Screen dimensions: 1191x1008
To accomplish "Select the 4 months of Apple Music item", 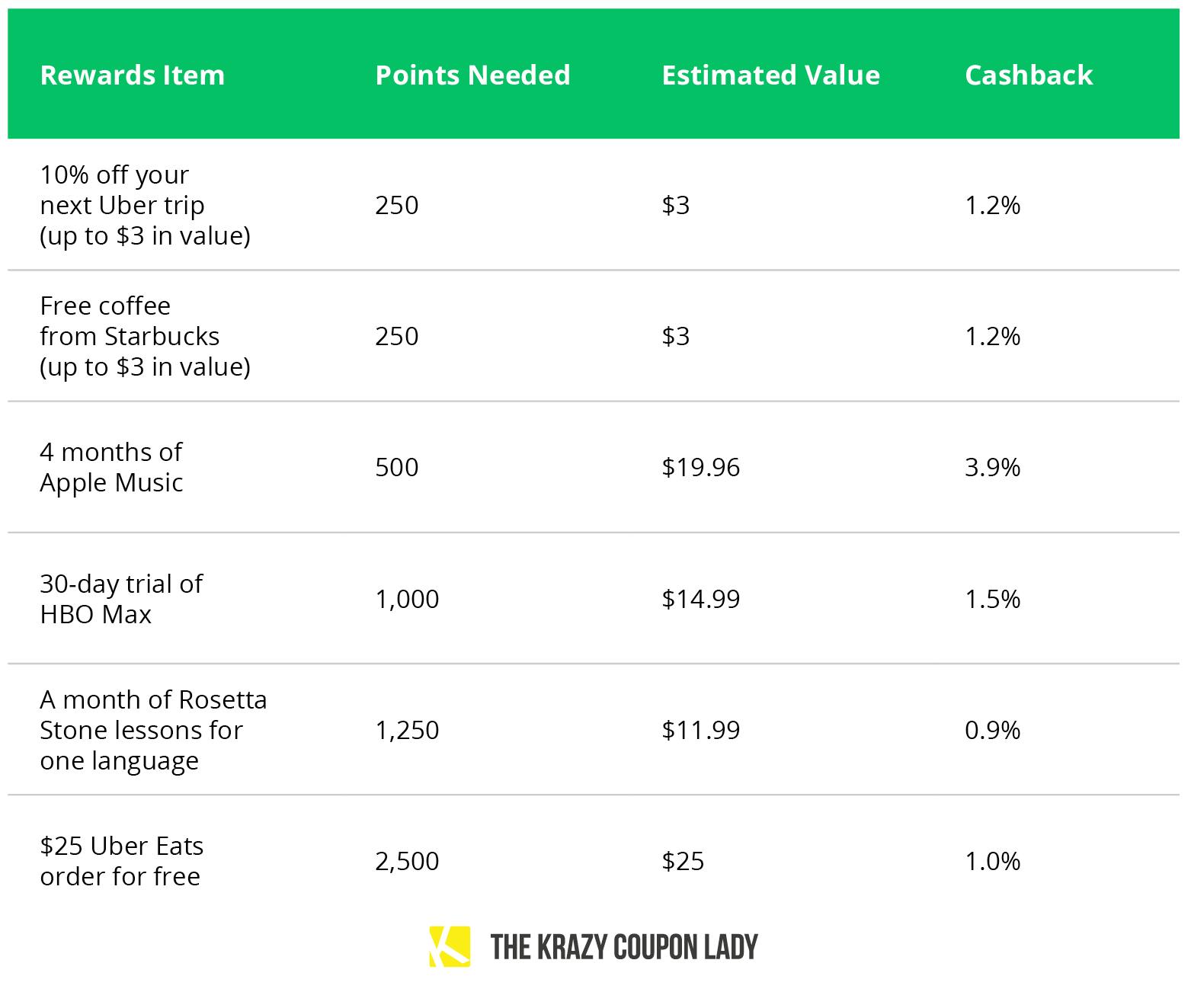I will pos(111,467).
